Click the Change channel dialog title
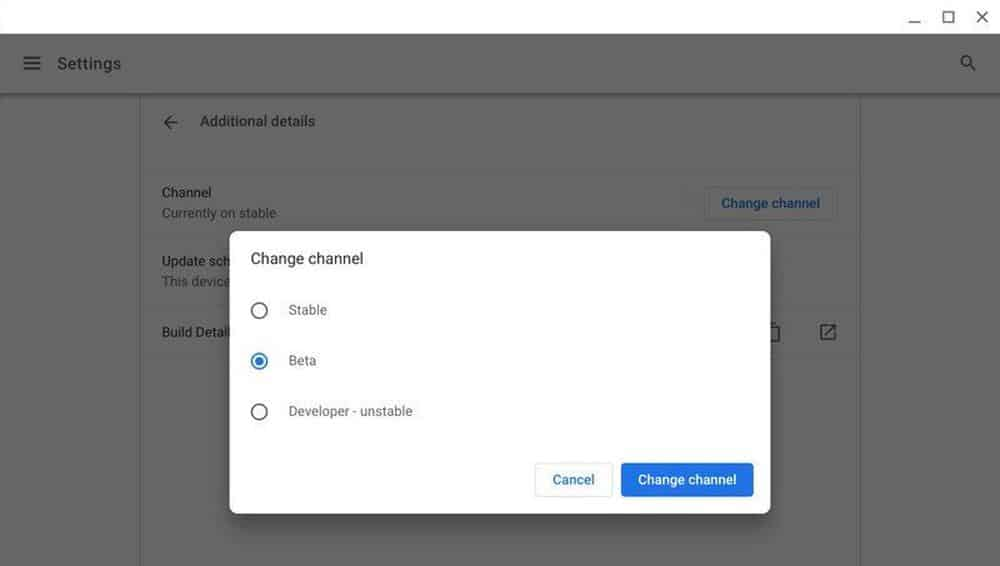 307,259
